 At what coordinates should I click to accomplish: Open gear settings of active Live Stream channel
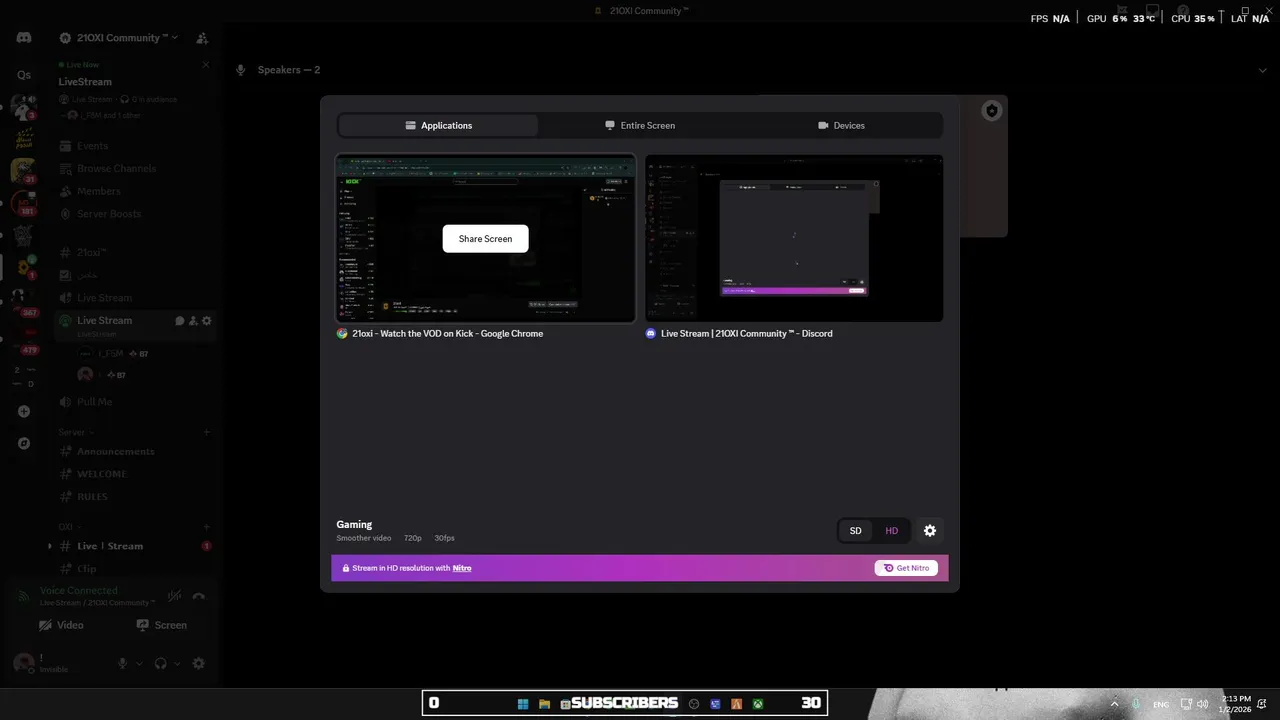[207, 321]
